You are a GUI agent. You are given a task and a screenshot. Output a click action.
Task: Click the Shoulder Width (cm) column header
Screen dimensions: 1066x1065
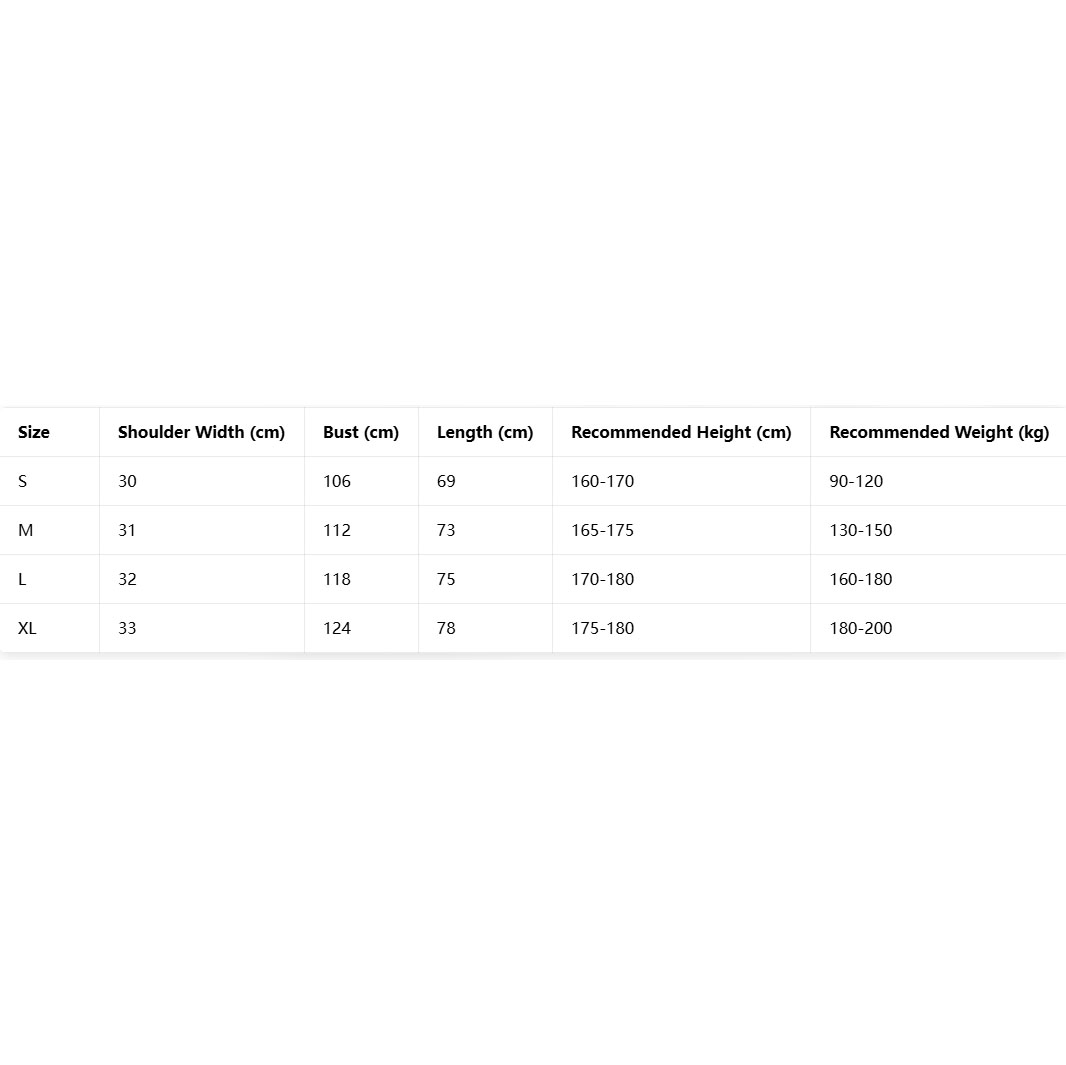click(x=201, y=432)
